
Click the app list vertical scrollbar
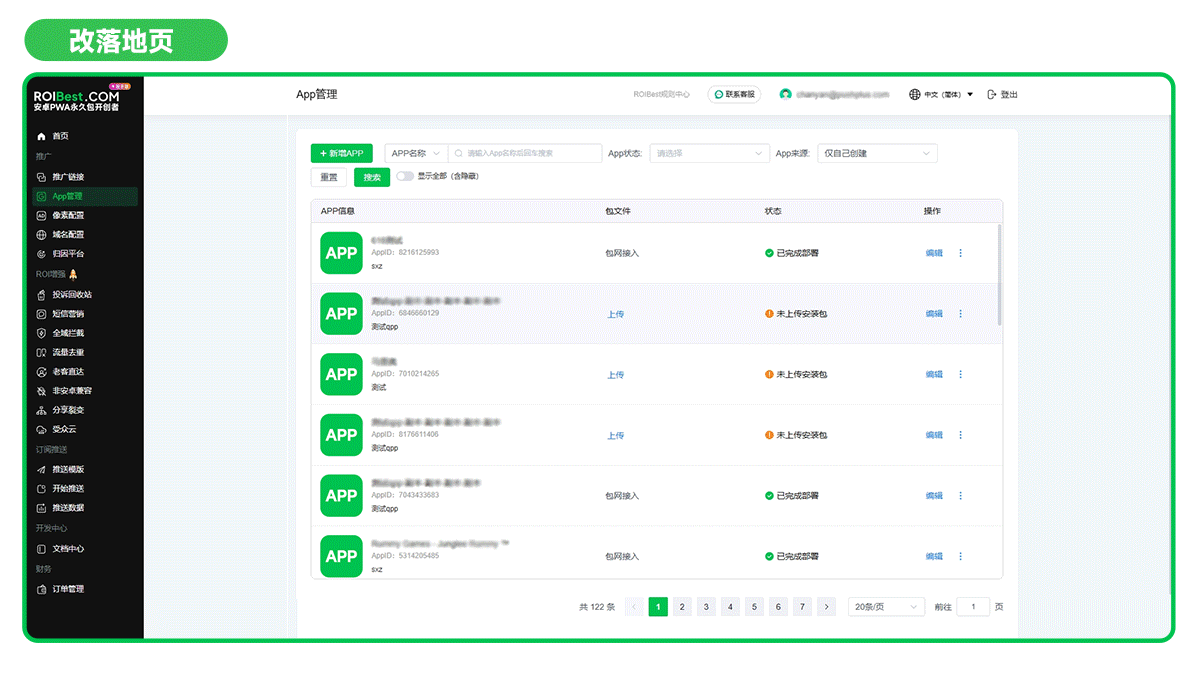[x=999, y=274]
